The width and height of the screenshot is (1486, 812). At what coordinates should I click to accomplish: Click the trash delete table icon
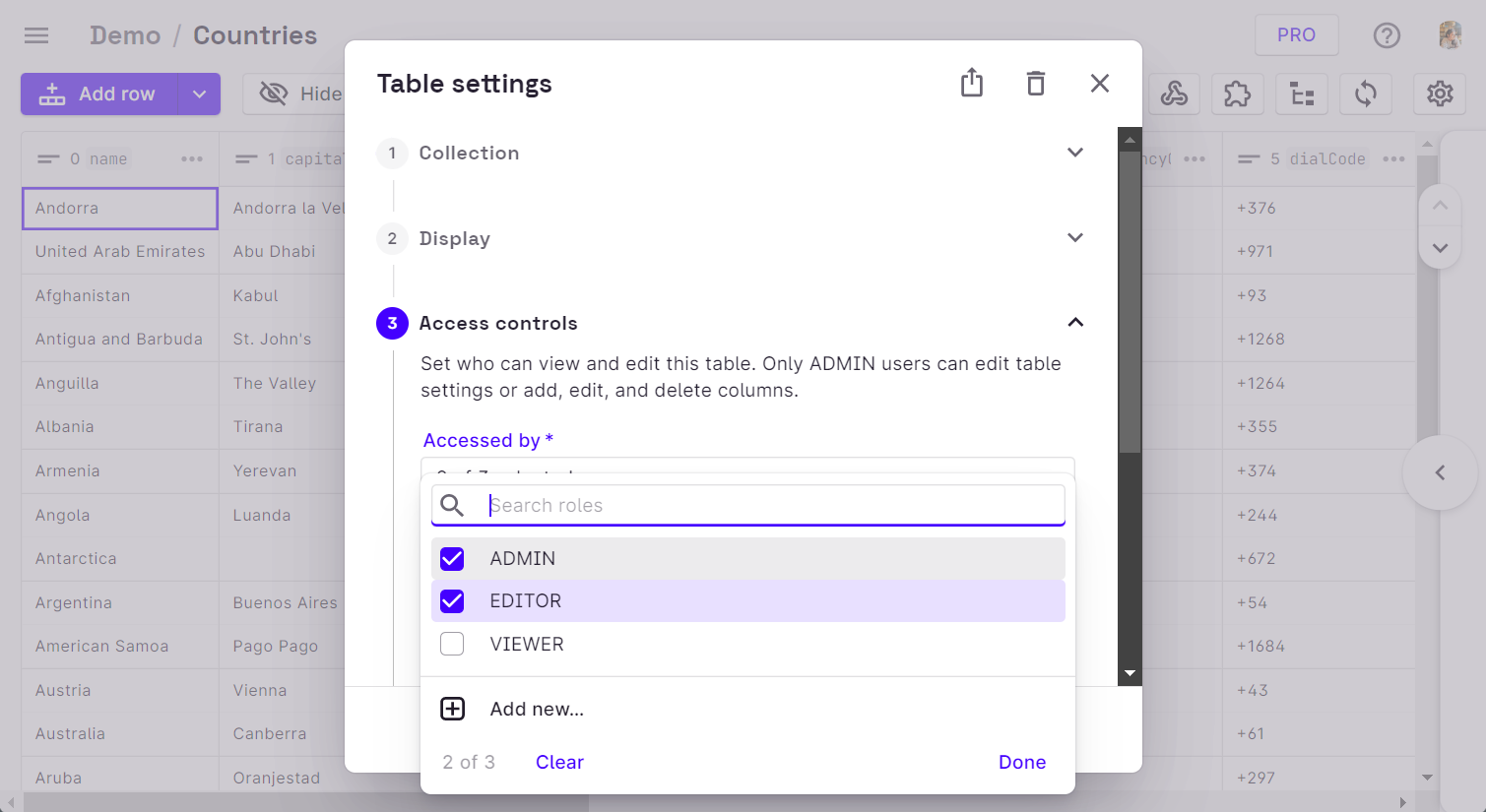point(1035,83)
